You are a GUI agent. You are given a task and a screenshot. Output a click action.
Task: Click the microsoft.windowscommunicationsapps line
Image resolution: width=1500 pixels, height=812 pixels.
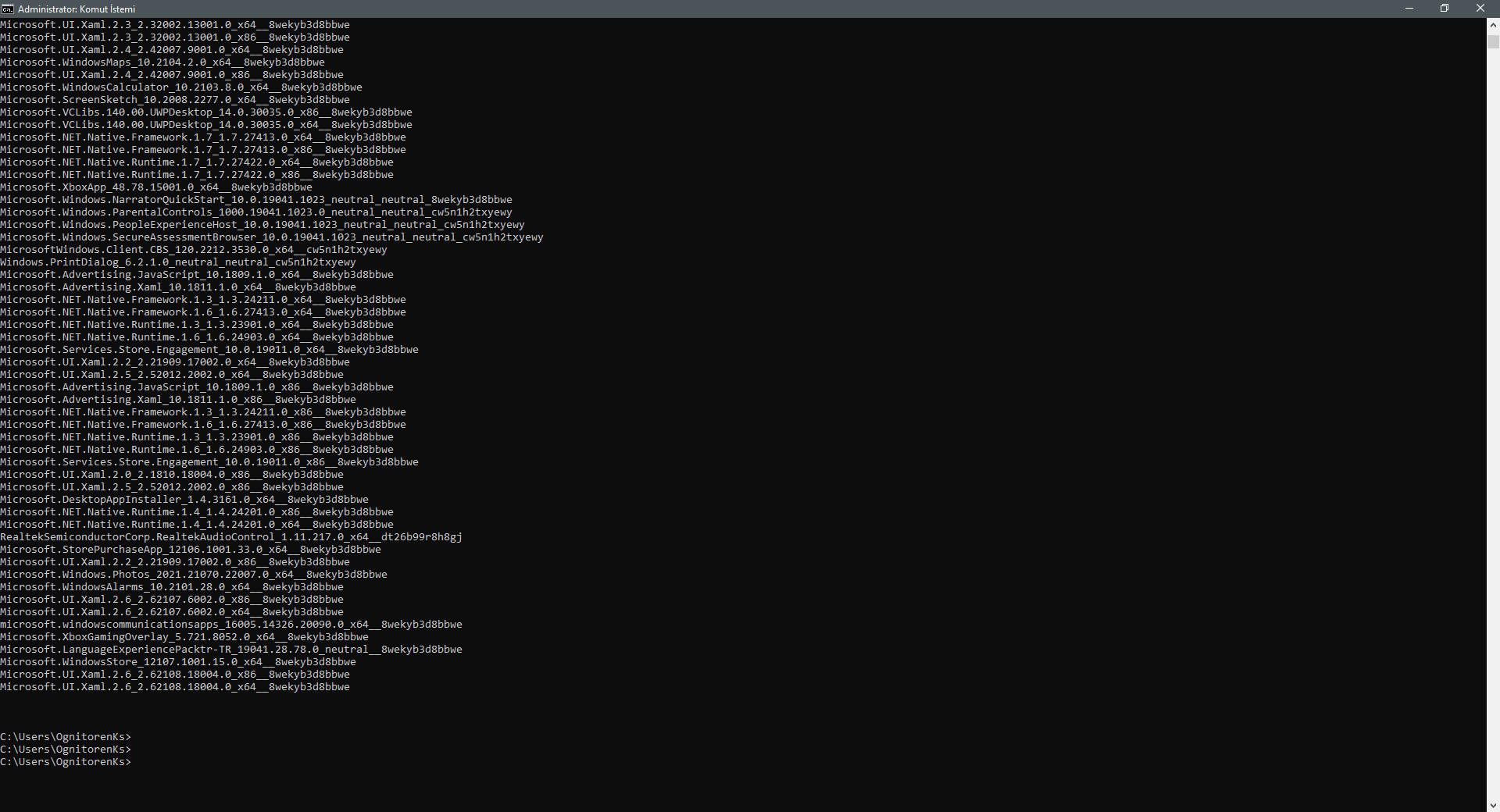click(x=231, y=625)
